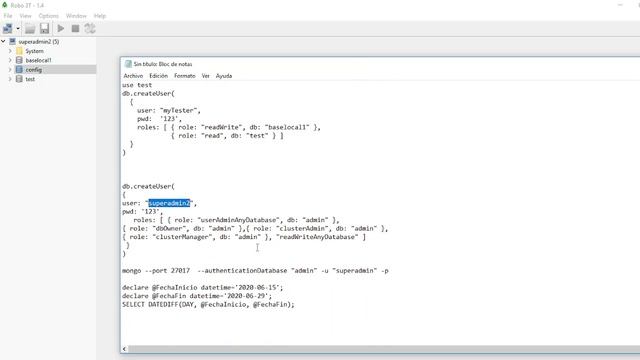Viewport: 640px width, 360px height.
Task: Click the declare @FechaFin line
Action: coord(197,296)
